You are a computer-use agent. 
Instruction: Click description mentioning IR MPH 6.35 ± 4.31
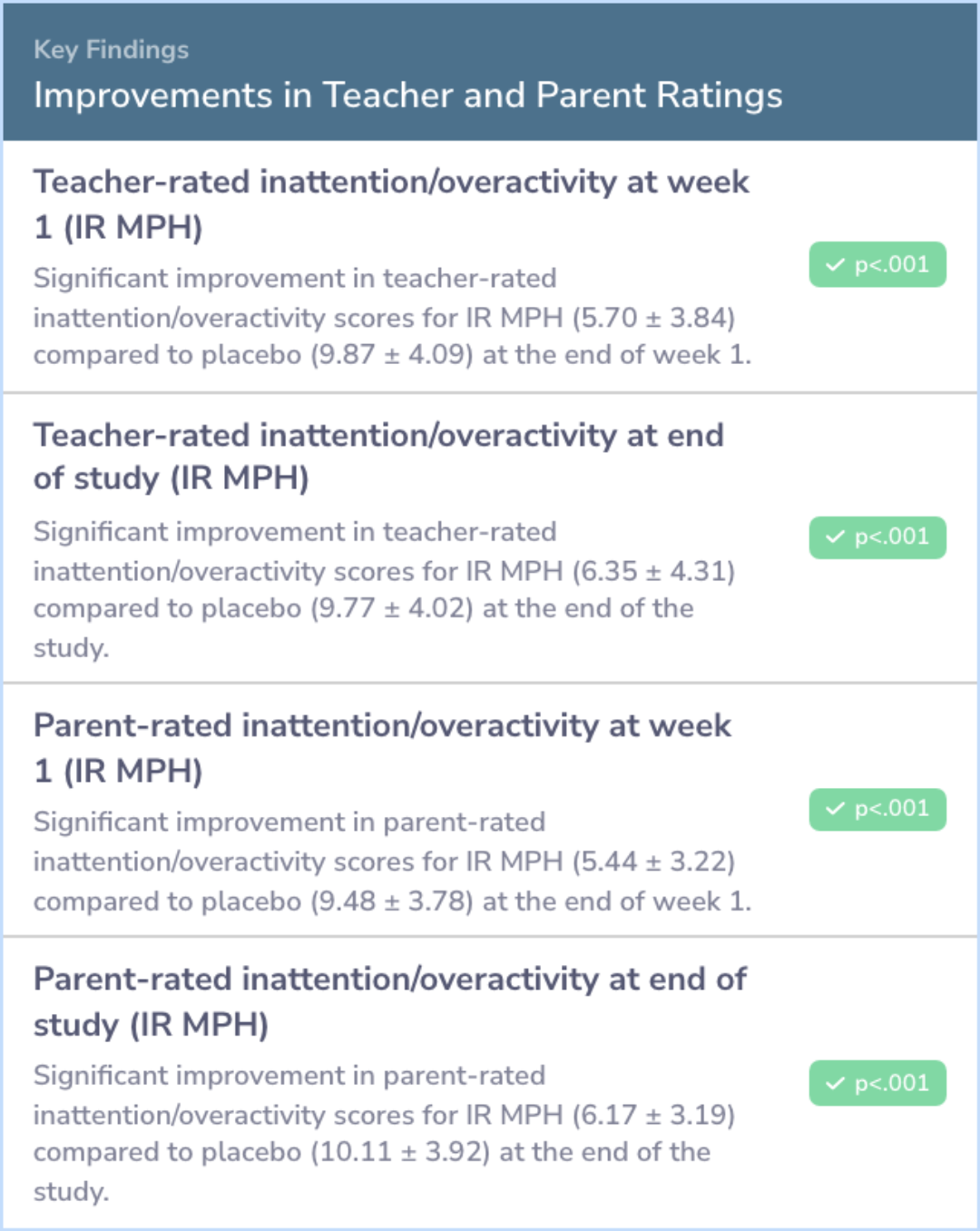(x=384, y=589)
